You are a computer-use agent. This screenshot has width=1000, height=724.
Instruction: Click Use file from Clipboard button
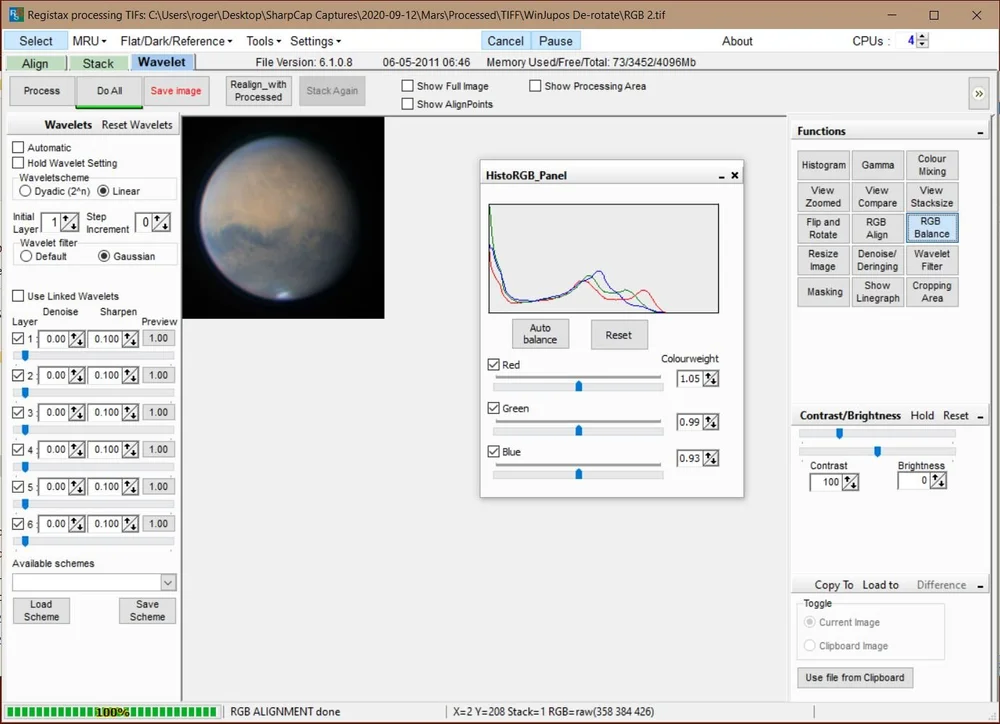tap(855, 677)
